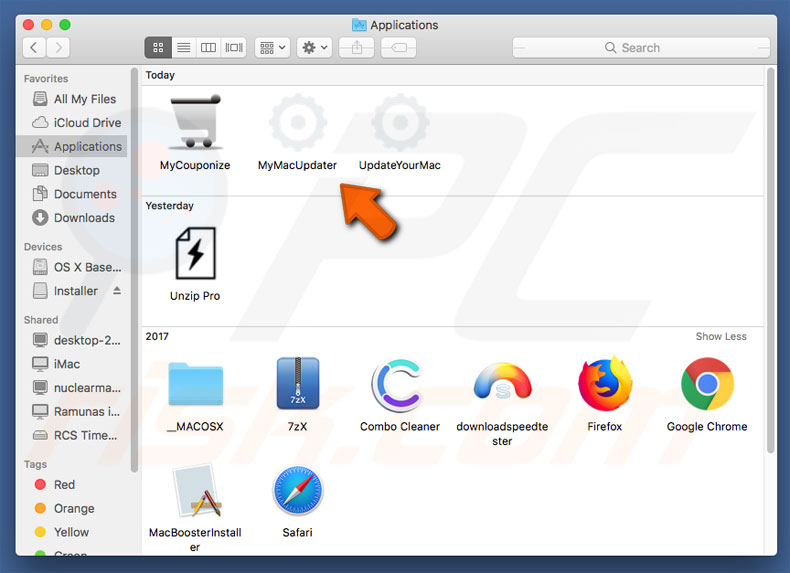Click the Combo Cleaner icon
790x573 pixels.
tap(399, 385)
